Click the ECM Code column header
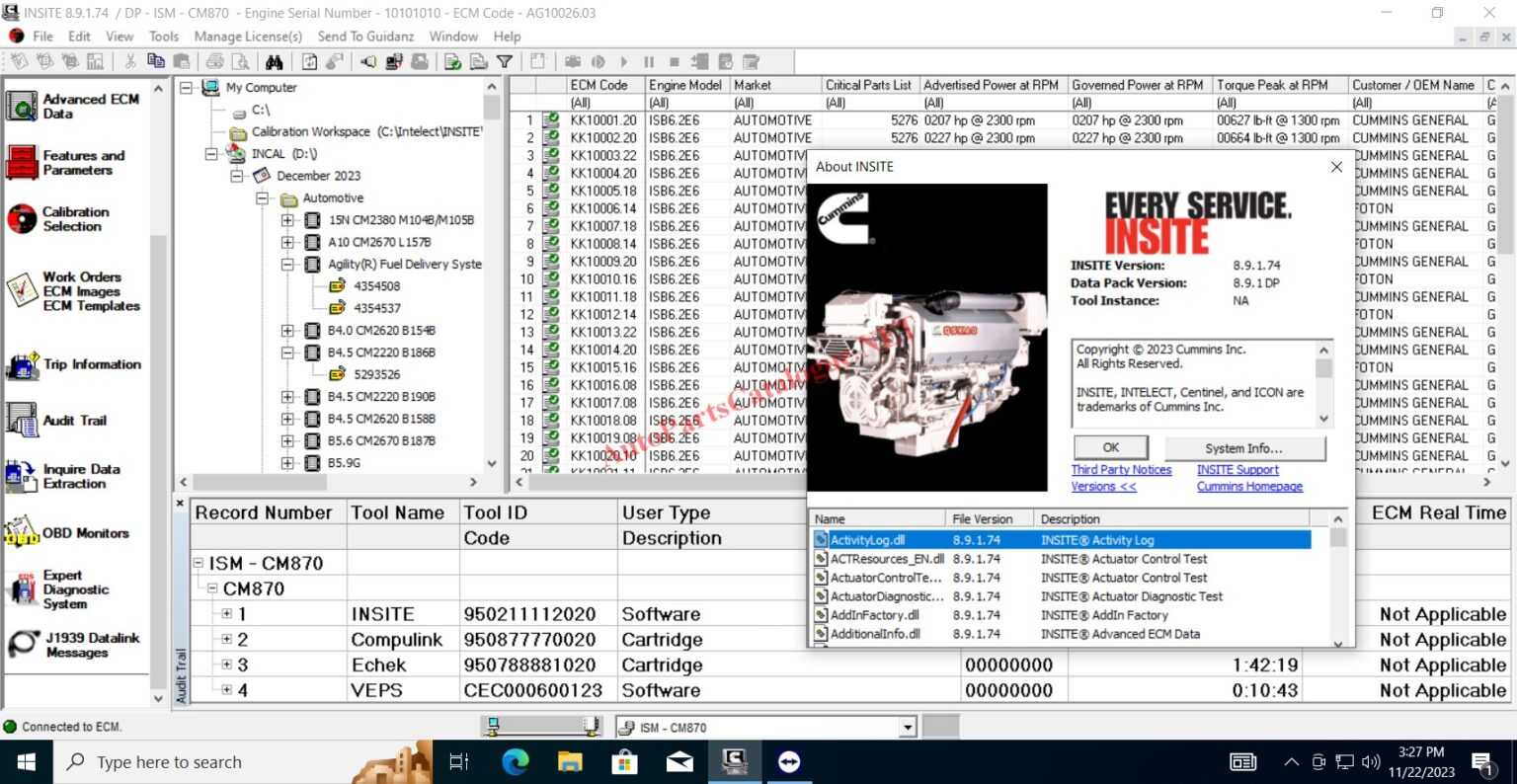This screenshot has height=784, width=1517. 604,85
